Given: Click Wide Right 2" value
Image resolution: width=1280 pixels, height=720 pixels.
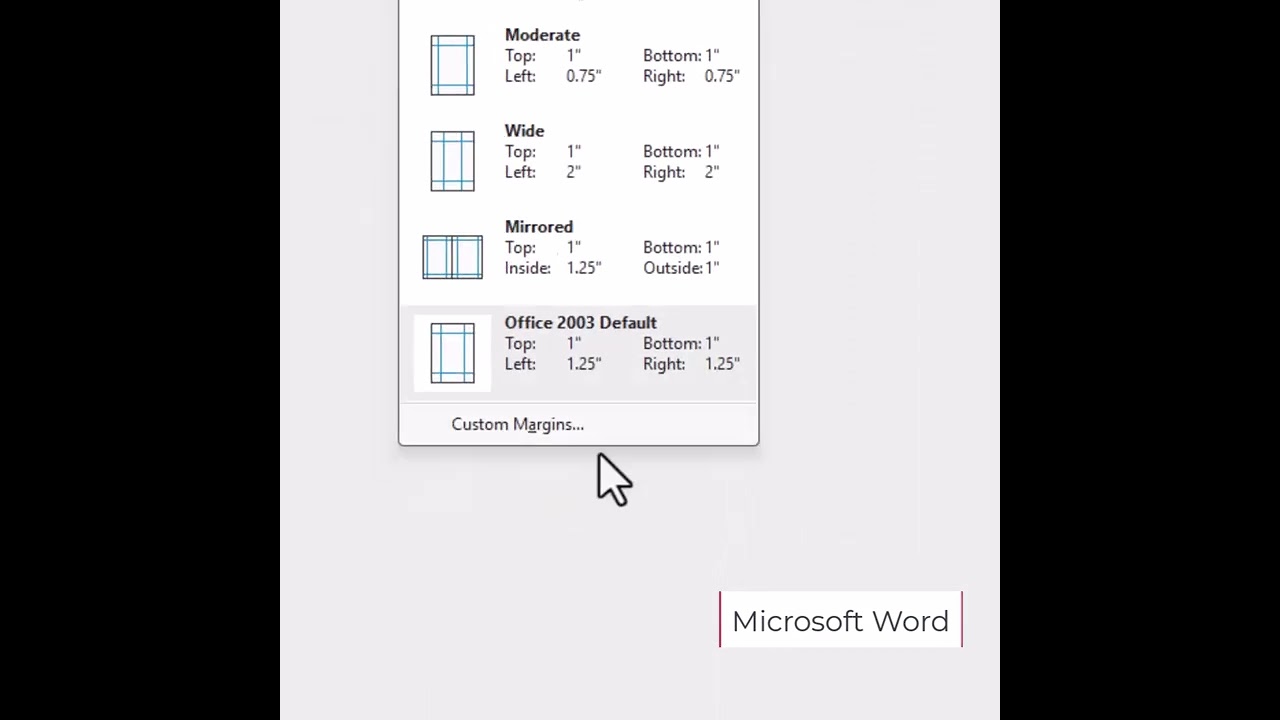Looking at the screenshot, I should (x=712, y=172).
